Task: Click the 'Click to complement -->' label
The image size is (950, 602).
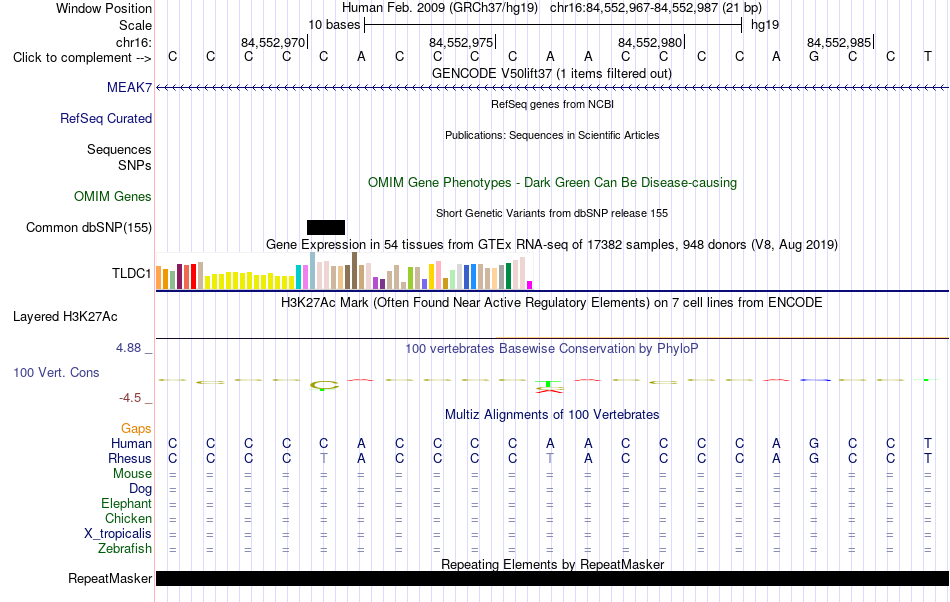Action: (82, 58)
